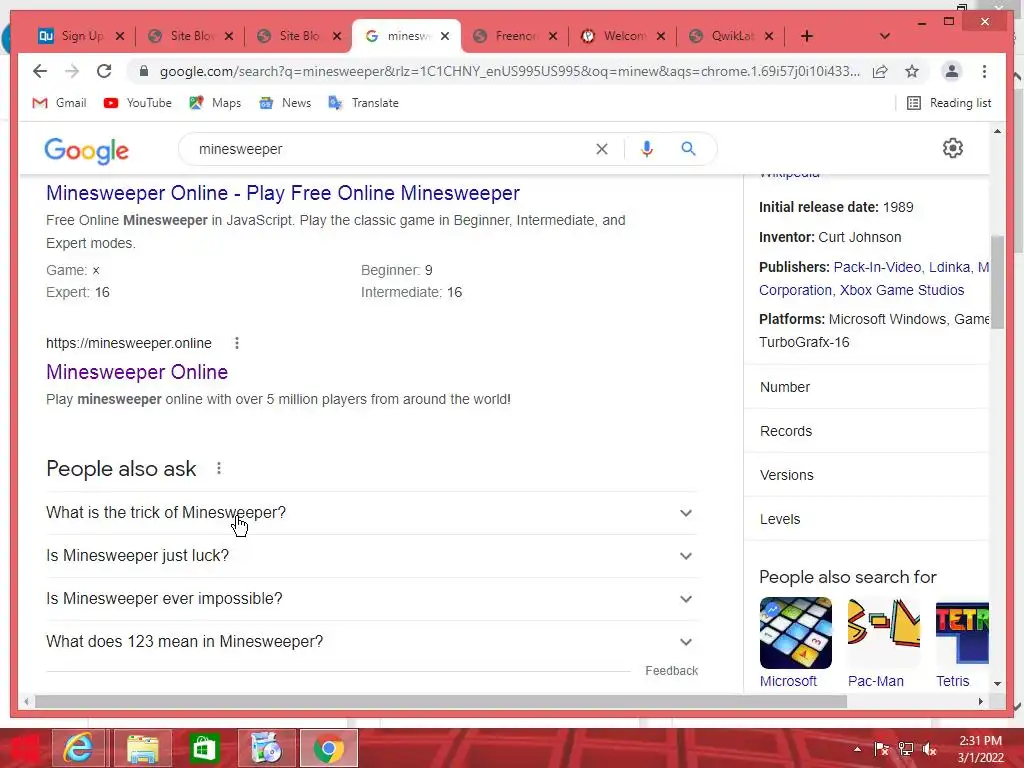Click the muted speaker tray icon
Image resolution: width=1024 pixels, height=768 pixels.
[929, 749]
